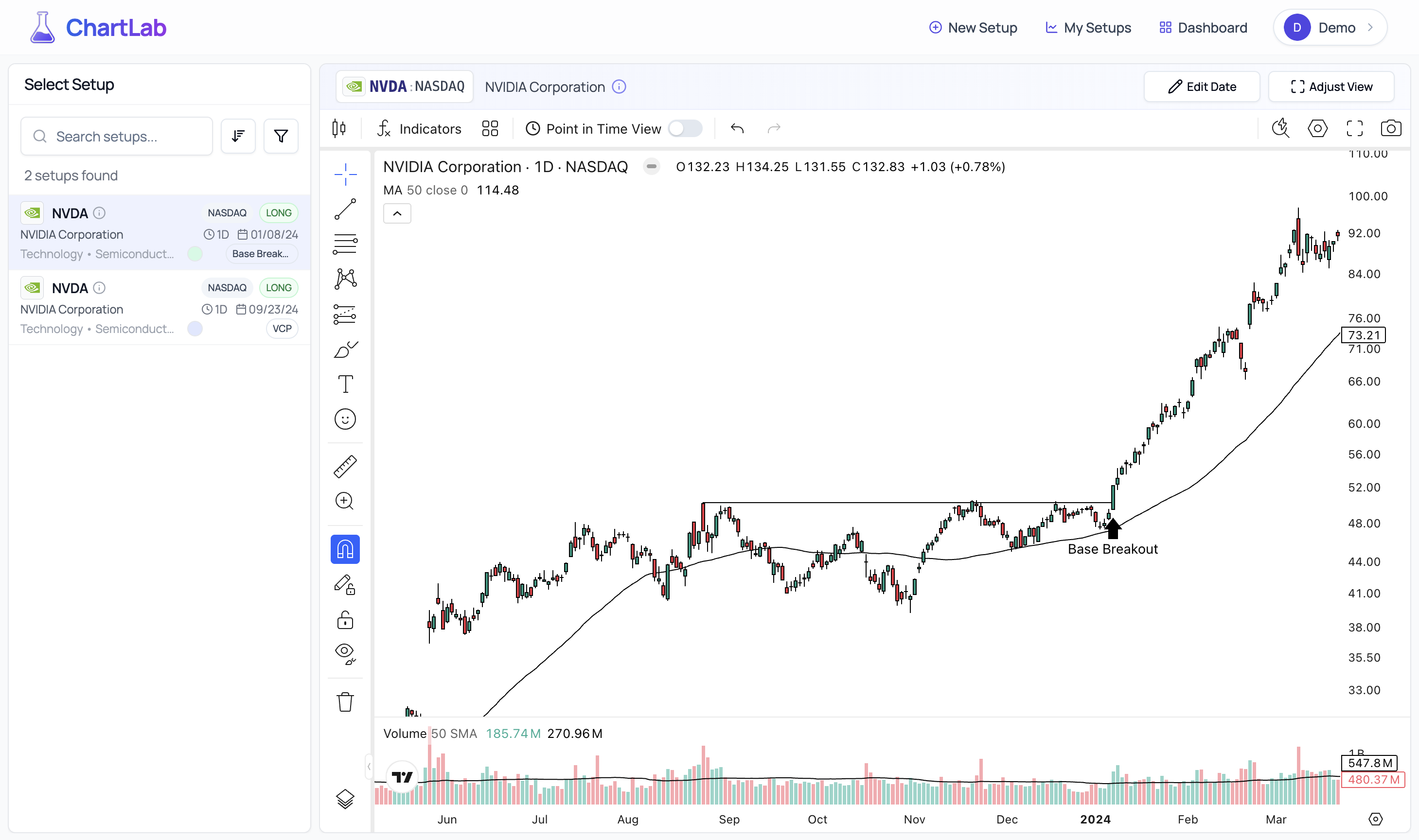Click the ChartLab logo
Screen dimensions: 1419x840
click(x=98, y=28)
